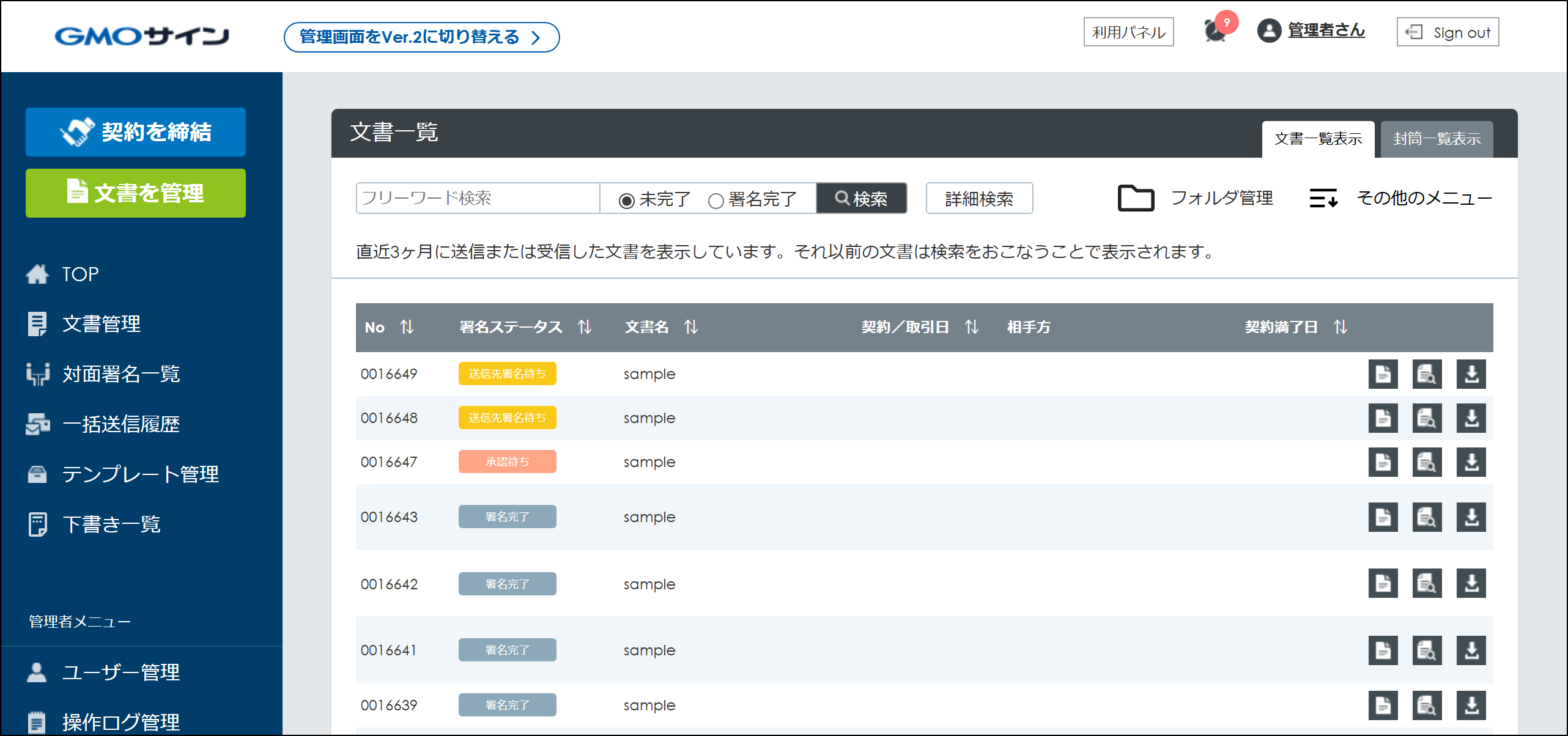Open preview icon for document 0016642
This screenshot has height=736, width=1568.
[1427, 584]
